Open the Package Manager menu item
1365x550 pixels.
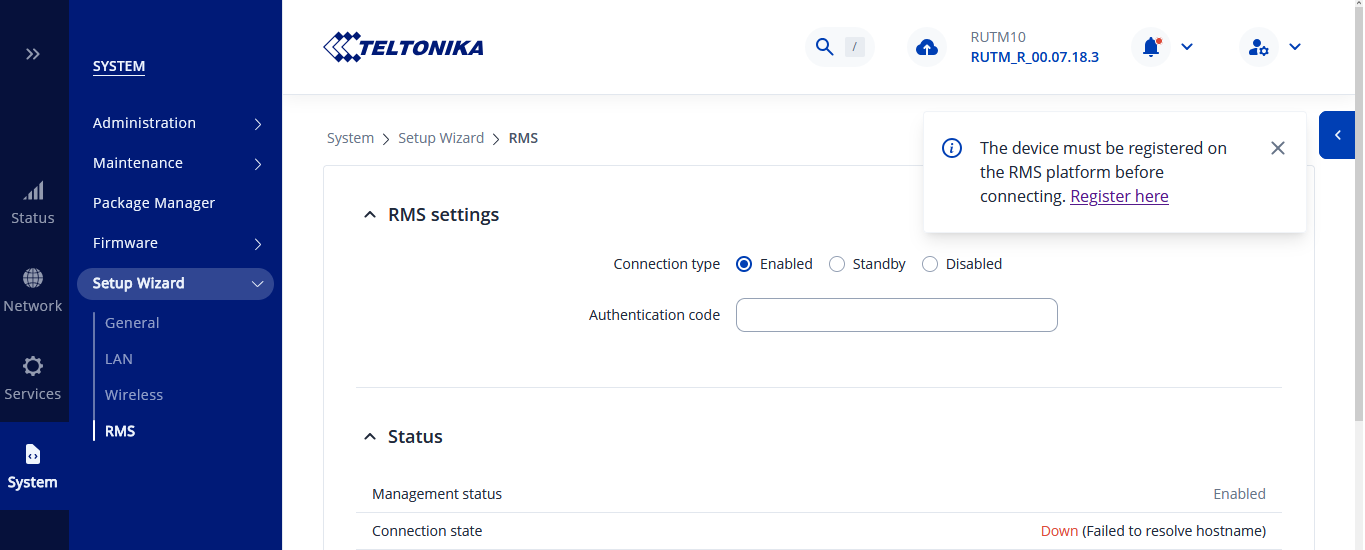154,203
